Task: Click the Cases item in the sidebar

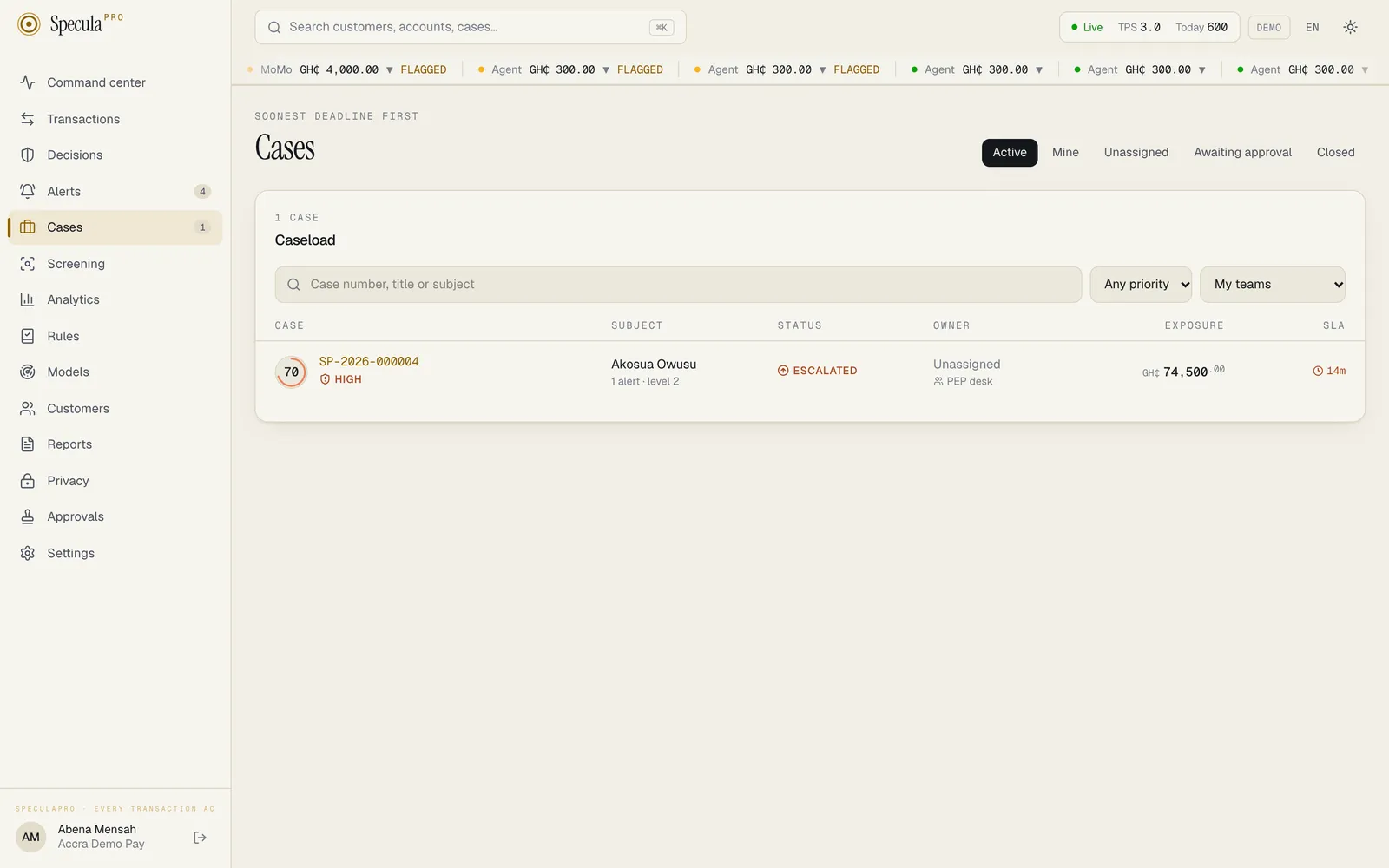Action: point(115,227)
